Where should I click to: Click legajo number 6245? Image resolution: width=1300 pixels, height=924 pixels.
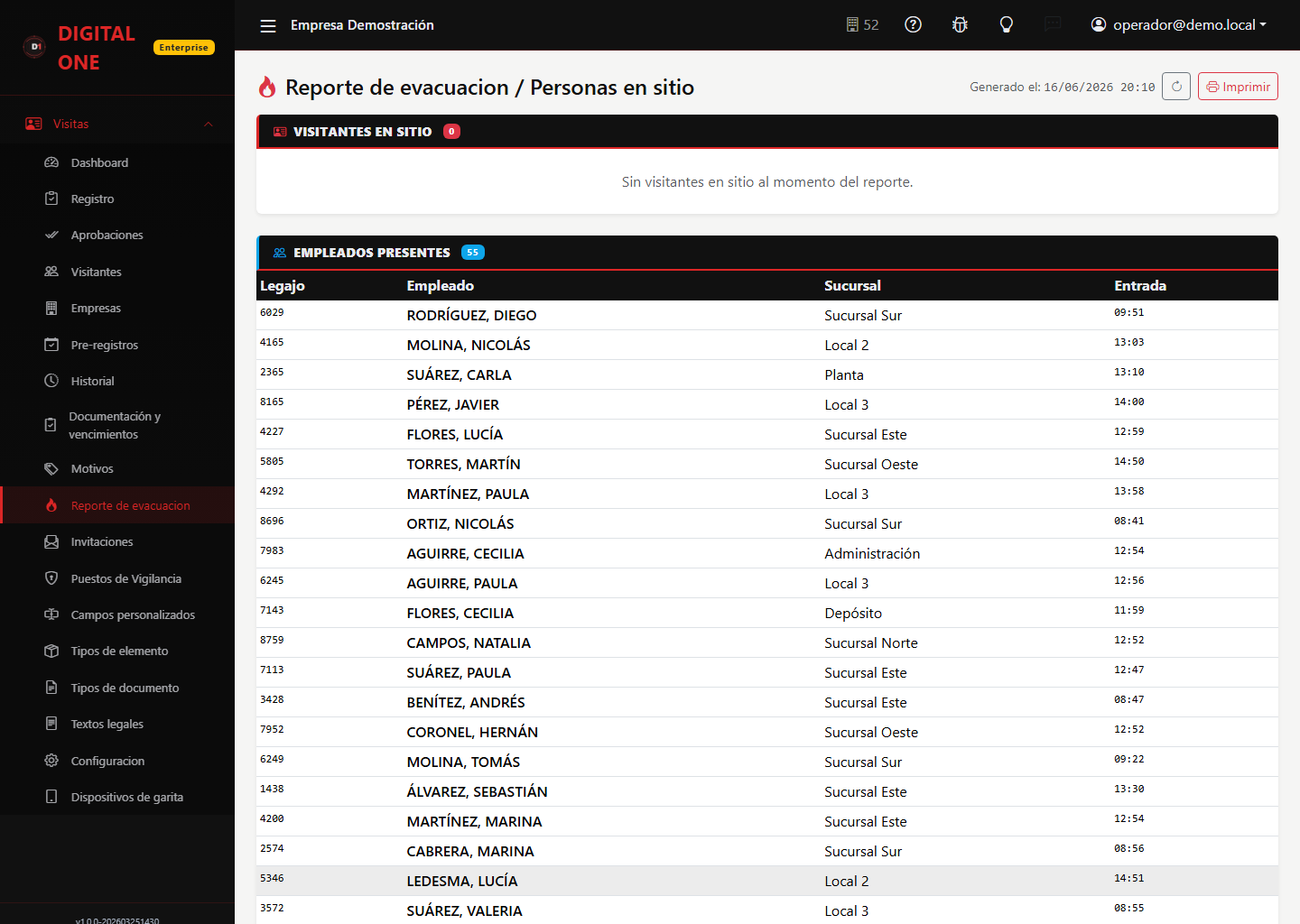coord(272,580)
